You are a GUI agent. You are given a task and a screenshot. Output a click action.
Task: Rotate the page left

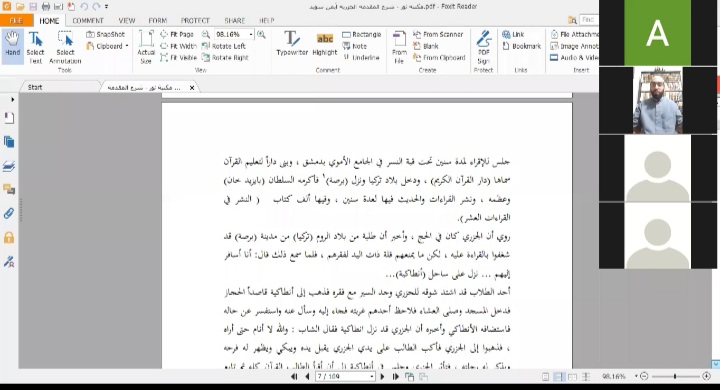[x=224, y=46]
